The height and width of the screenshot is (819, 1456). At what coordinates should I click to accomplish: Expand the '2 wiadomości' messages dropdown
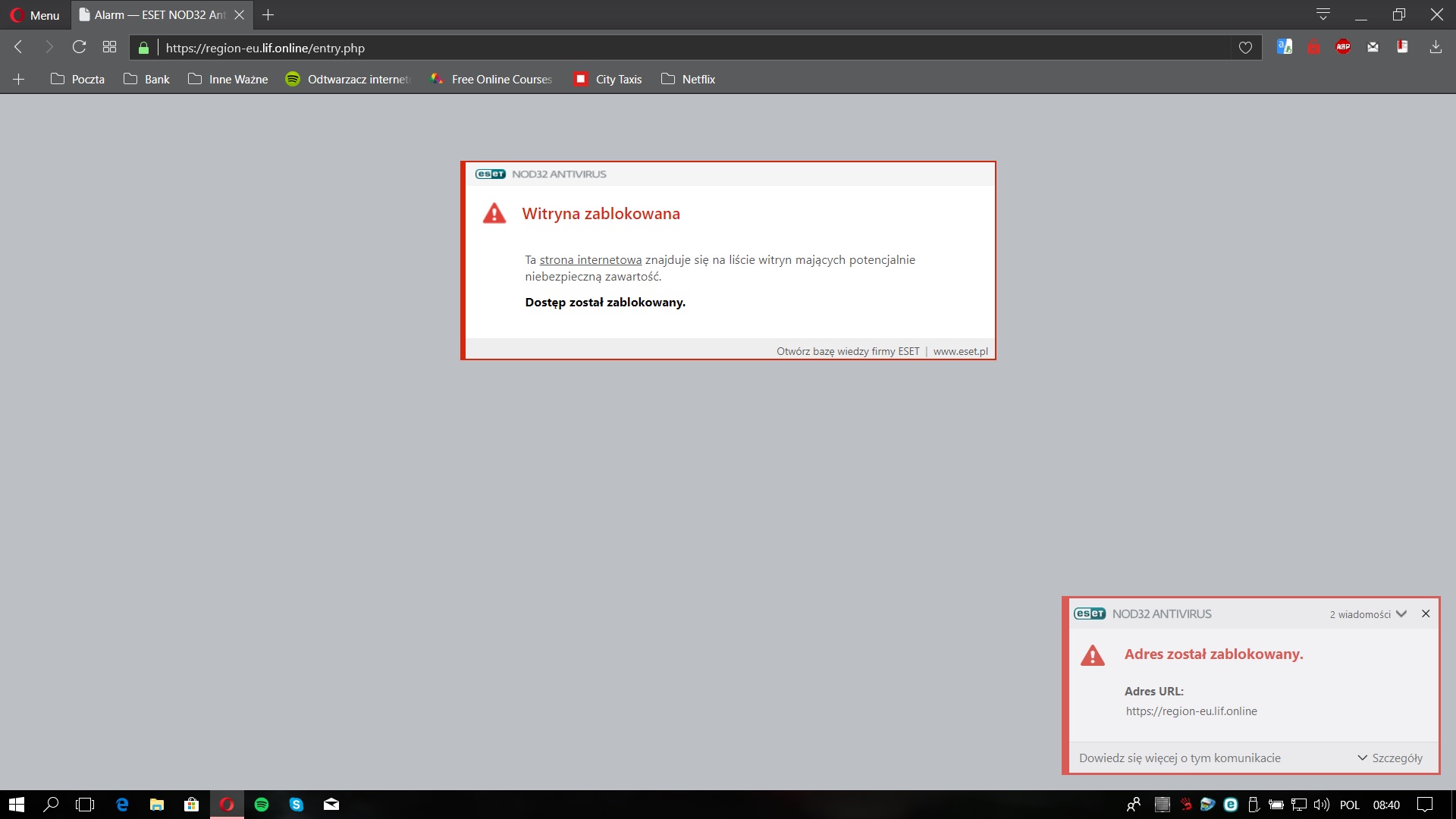pos(1369,614)
